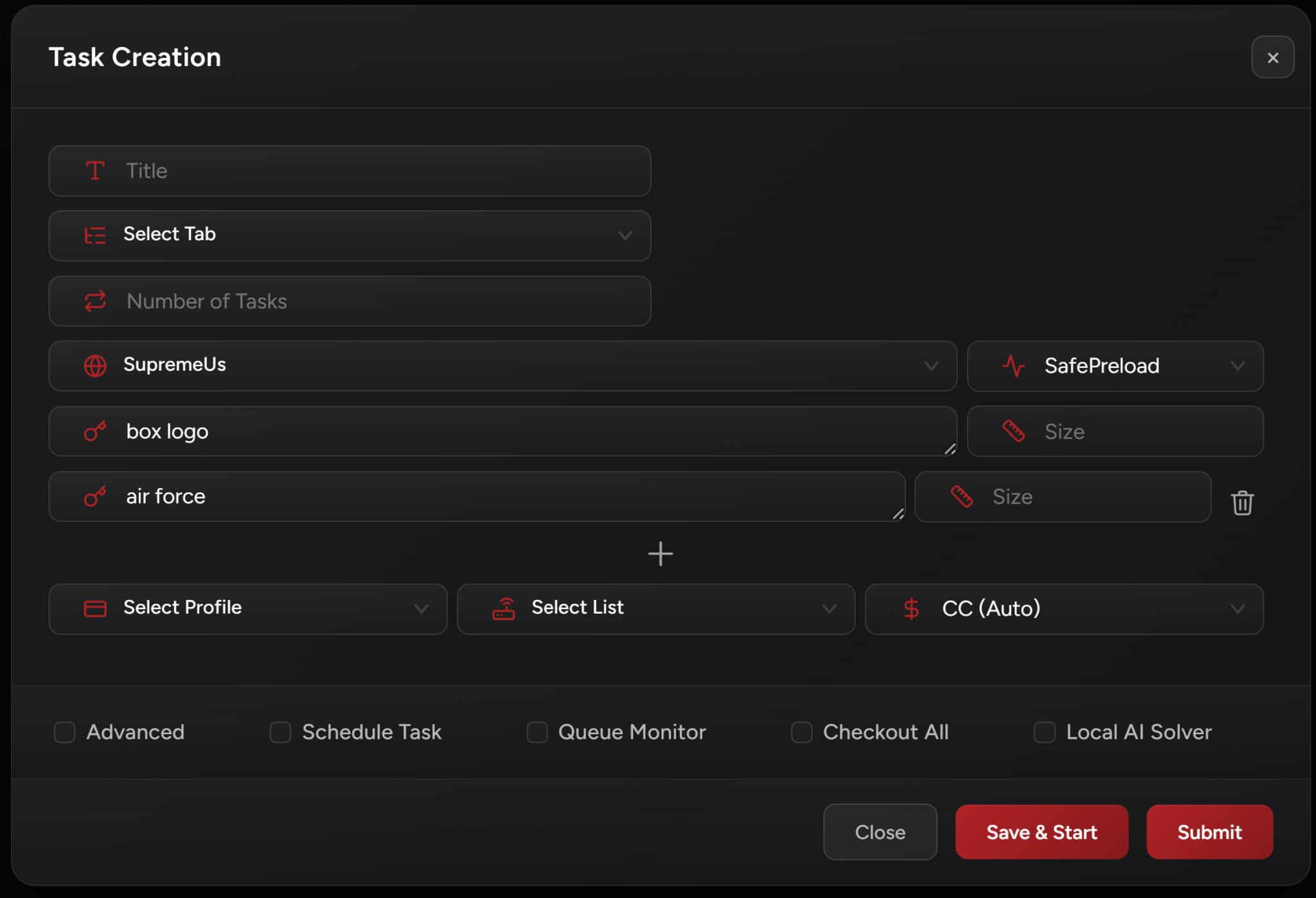Click the card icon in Select Profile
1316x898 pixels.
pos(95,608)
